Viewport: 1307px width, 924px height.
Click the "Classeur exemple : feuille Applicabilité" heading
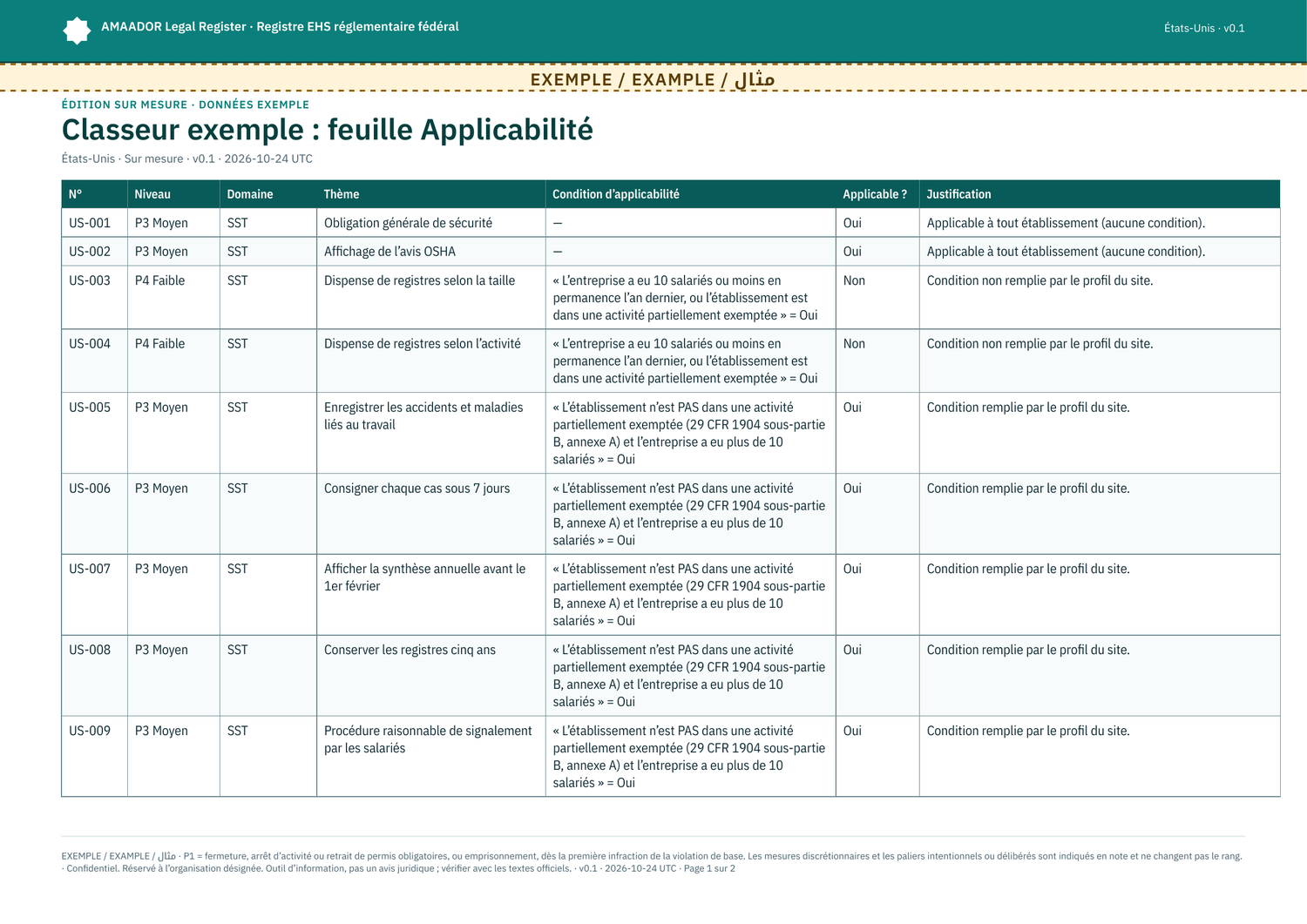click(x=328, y=130)
